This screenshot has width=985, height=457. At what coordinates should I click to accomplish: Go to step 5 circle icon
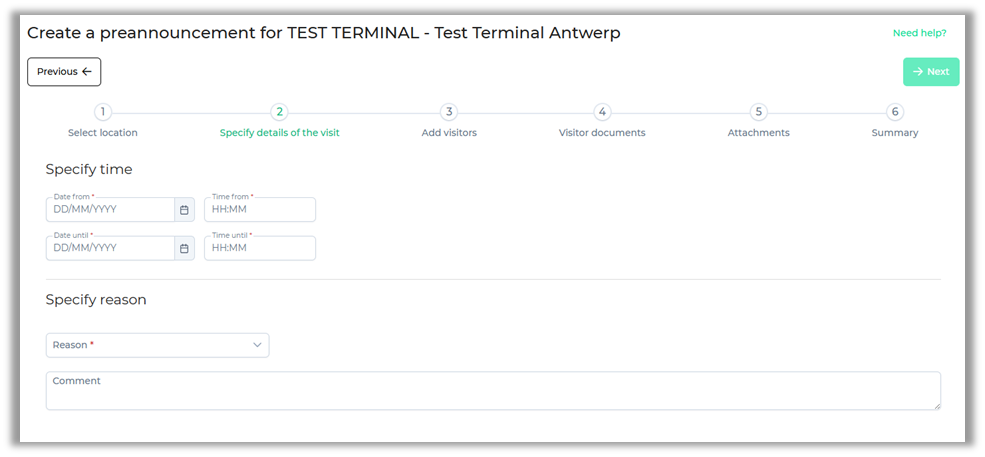(759, 112)
